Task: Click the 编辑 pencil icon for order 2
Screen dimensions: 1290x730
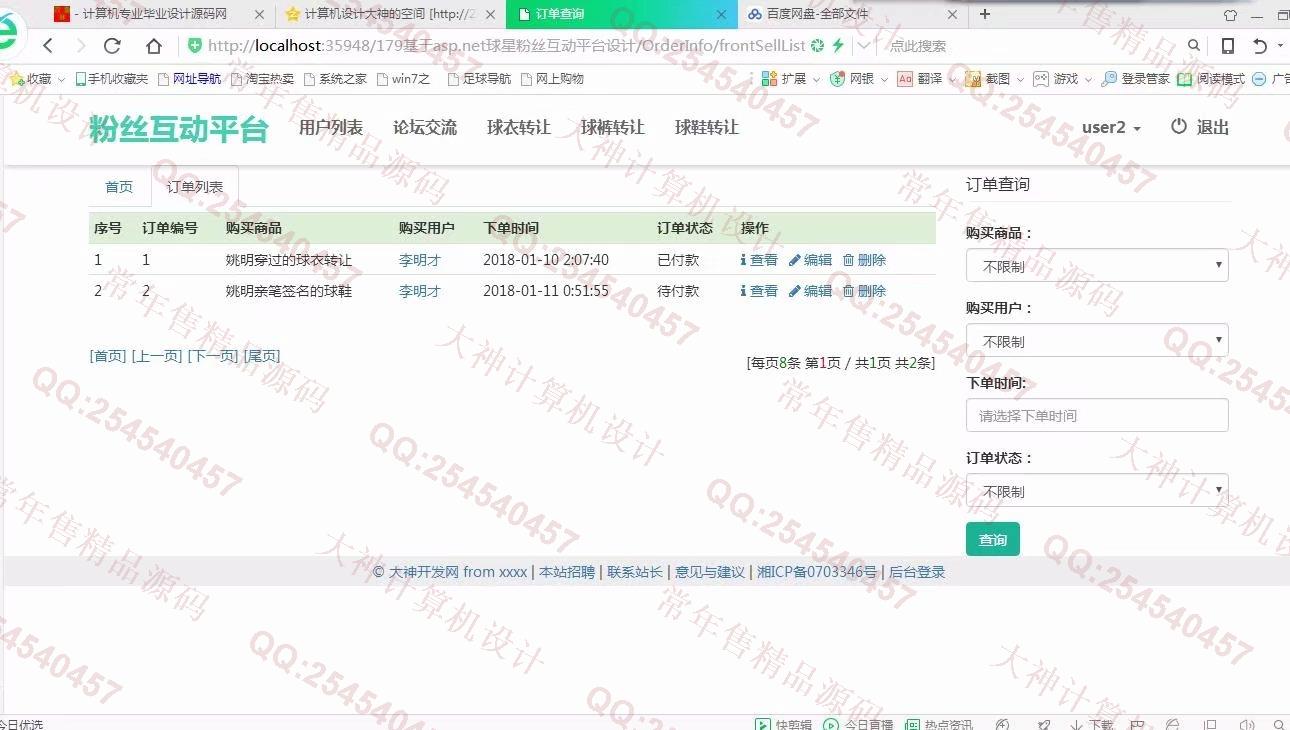Action: click(795, 291)
